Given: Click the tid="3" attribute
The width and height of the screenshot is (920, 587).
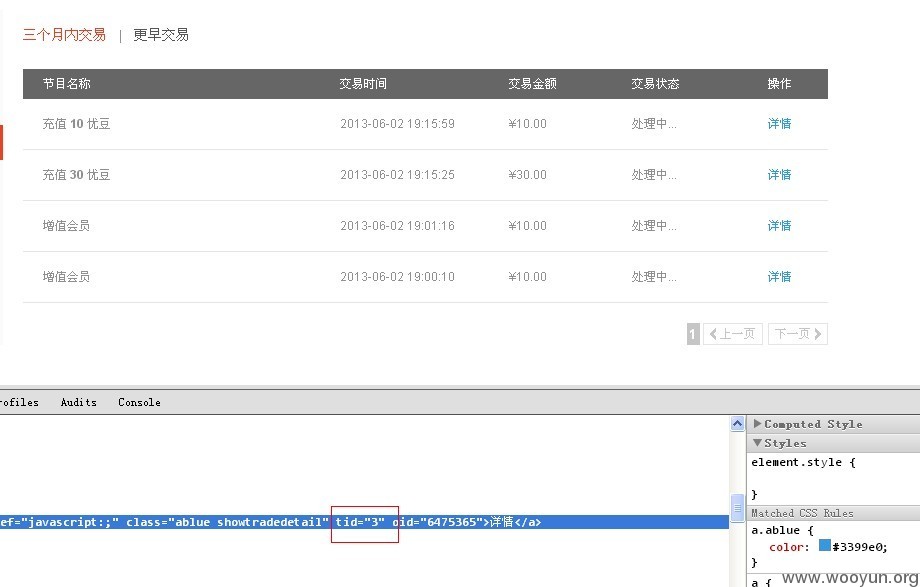Looking at the screenshot, I should coord(360,522).
